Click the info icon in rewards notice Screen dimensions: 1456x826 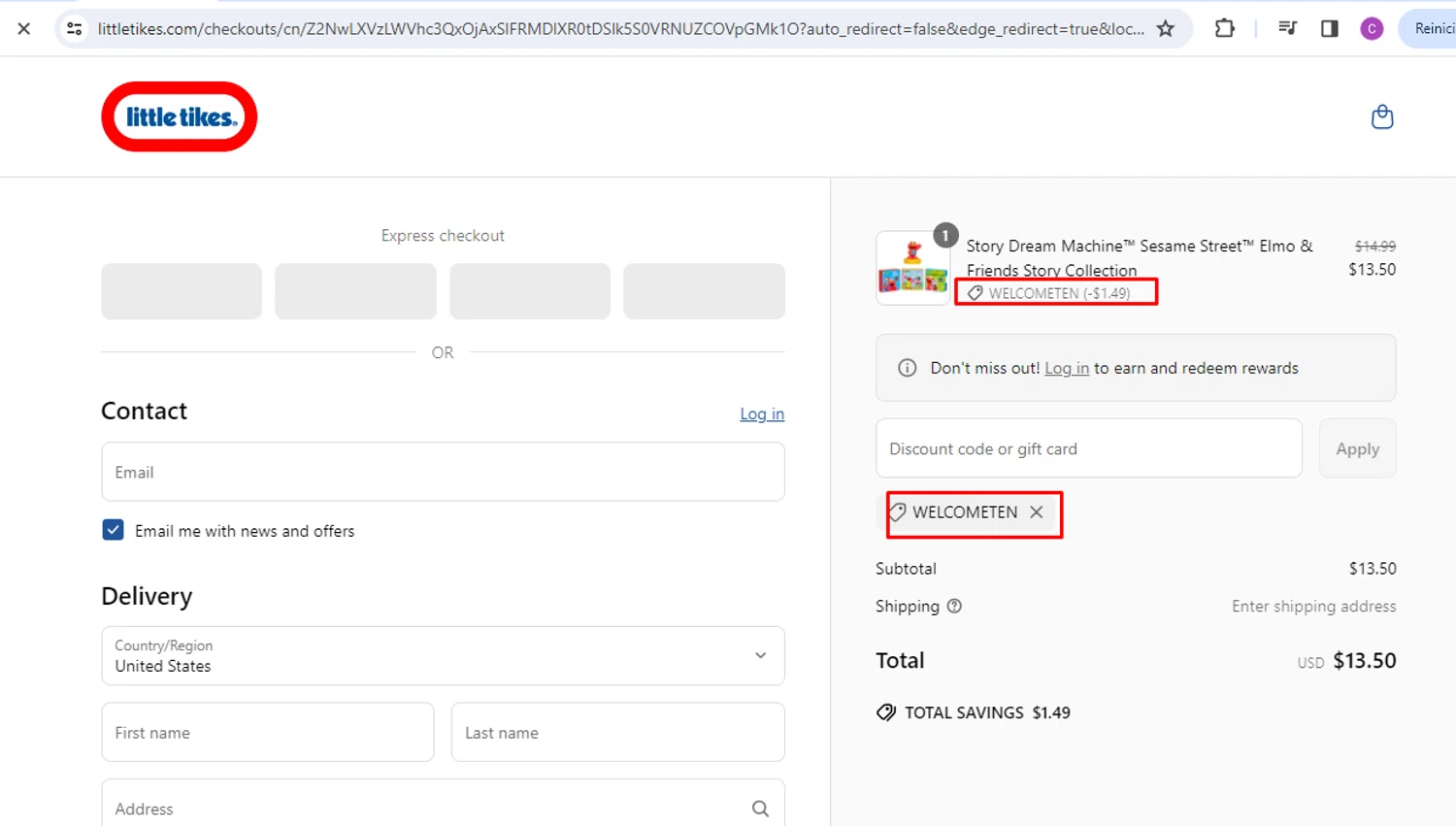coord(907,368)
